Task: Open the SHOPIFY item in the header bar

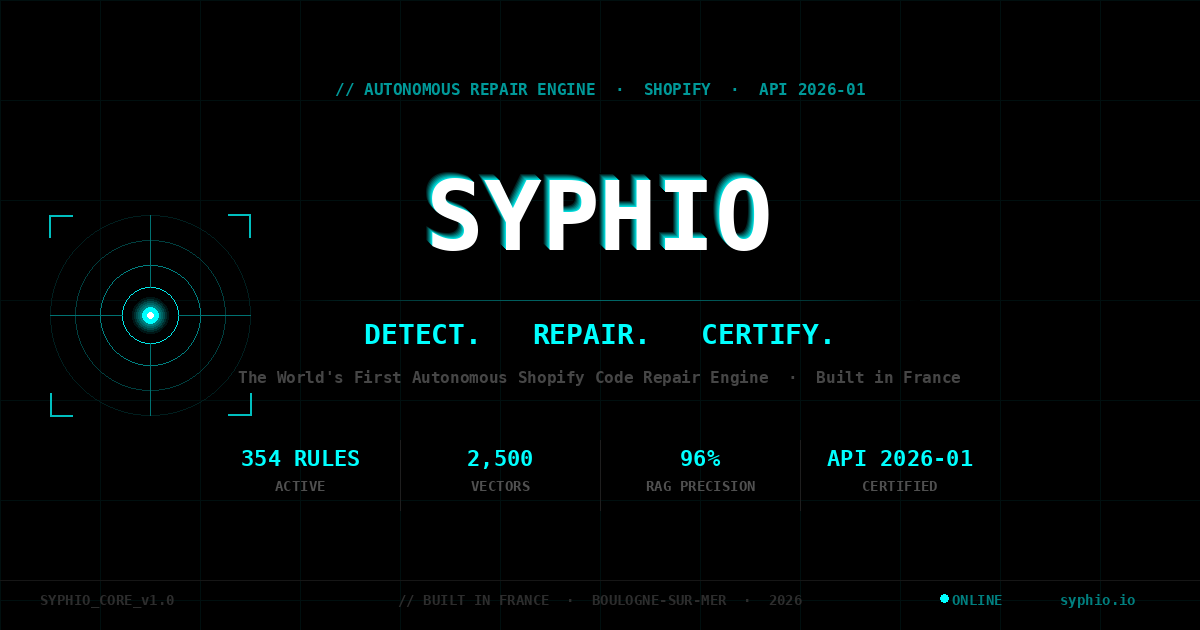Action: 677,89
